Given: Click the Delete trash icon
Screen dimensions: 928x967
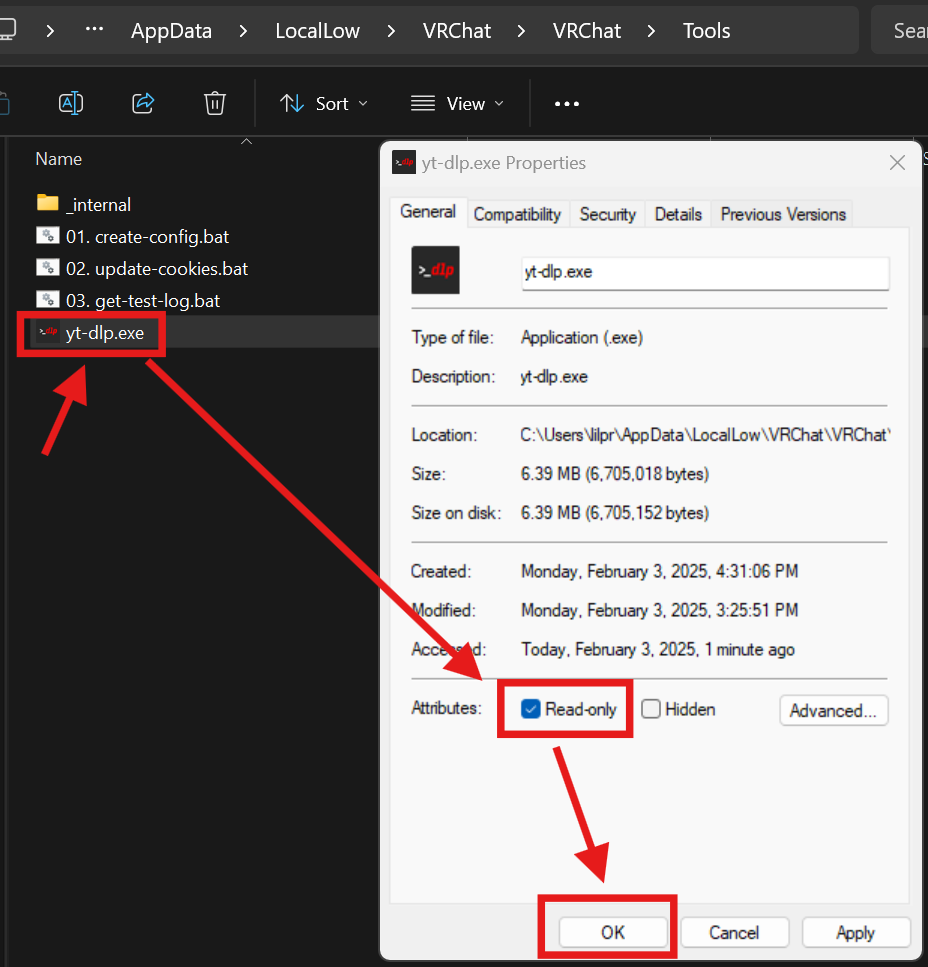Looking at the screenshot, I should [215, 103].
